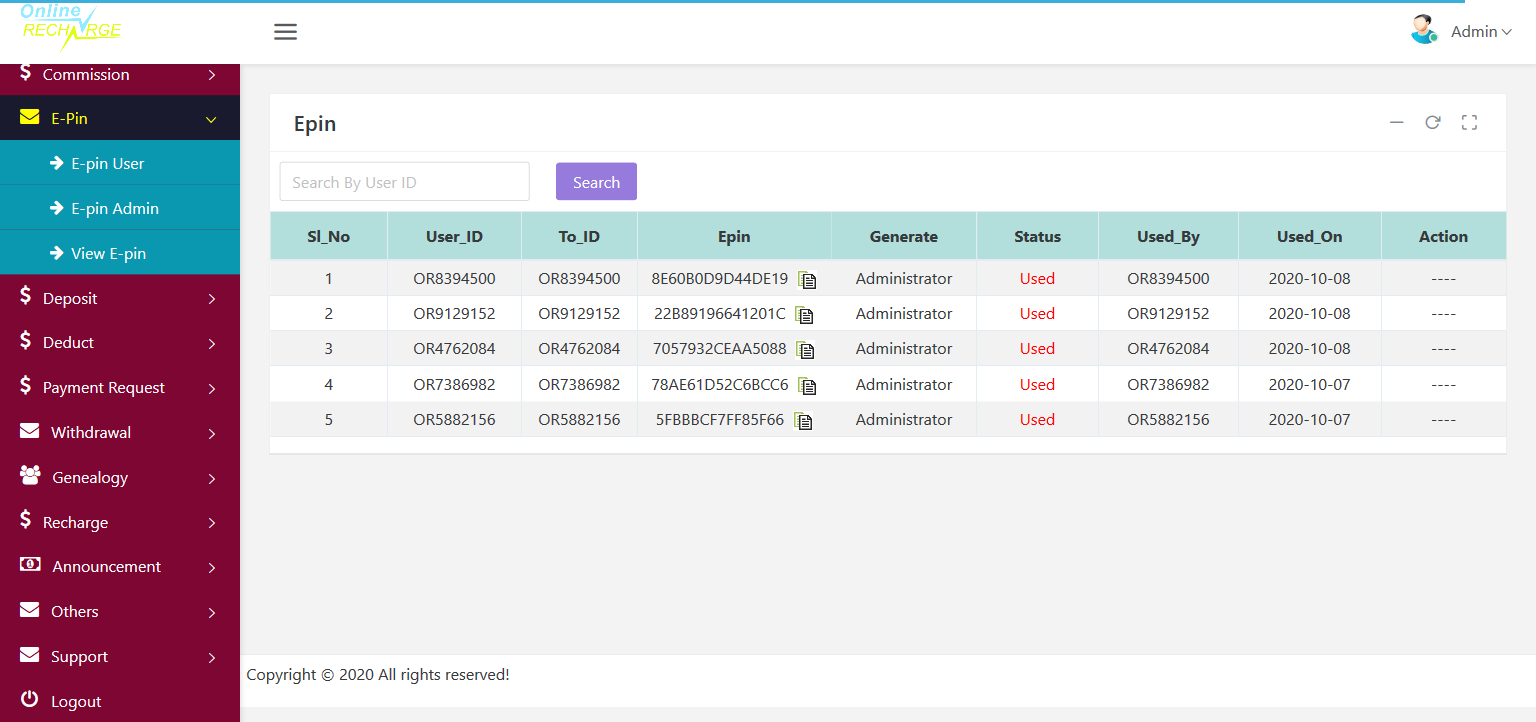Image resolution: width=1536 pixels, height=722 pixels.
Task: Expand the Withdrawal menu chevron
Action: point(212,434)
